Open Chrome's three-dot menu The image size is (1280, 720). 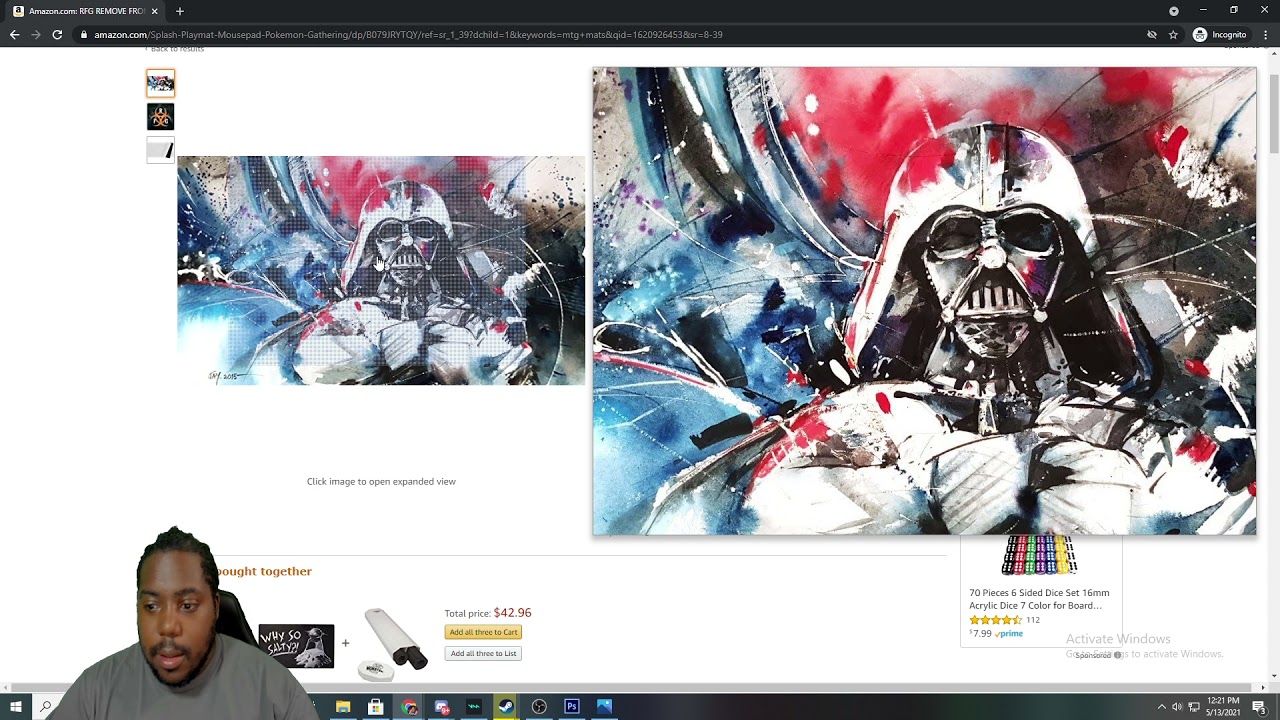(x=1266, y=35)
